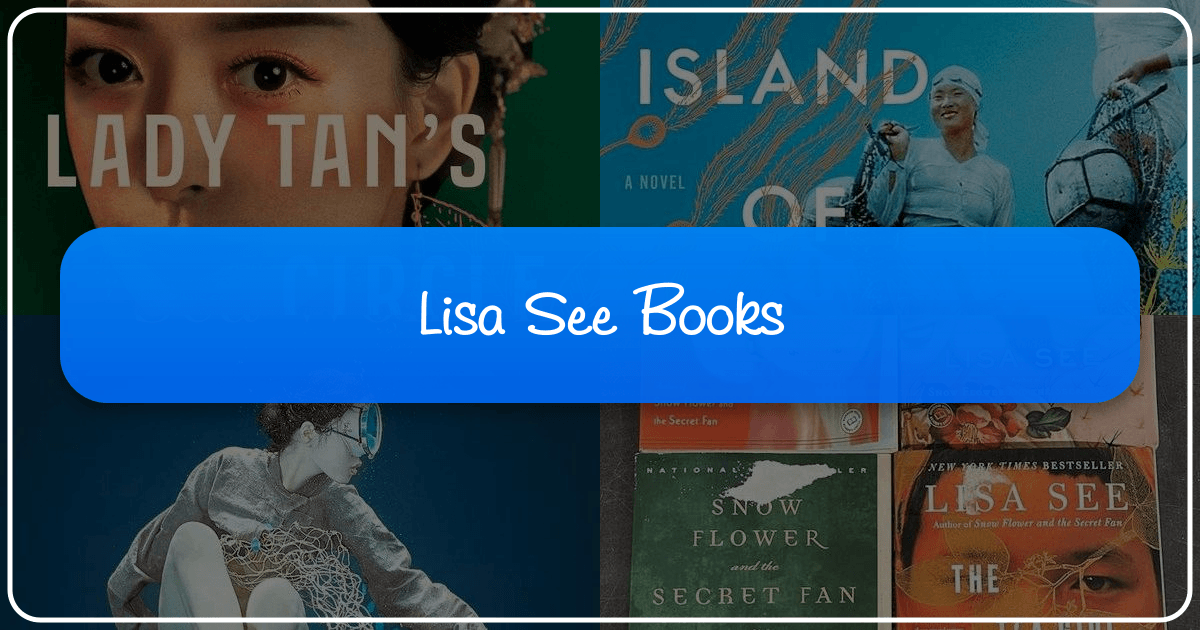This screenshot has width=1200, height=630.
Task: Click the white torn patch on green book
Action: [779, 483]
